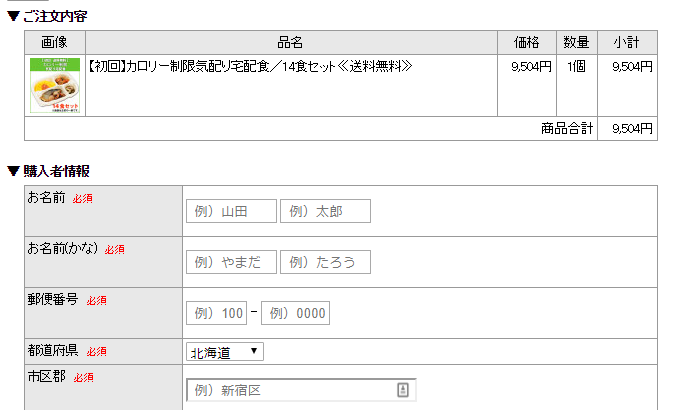Click the autofill contact icon in 市区郡 field

coord(403,390)
